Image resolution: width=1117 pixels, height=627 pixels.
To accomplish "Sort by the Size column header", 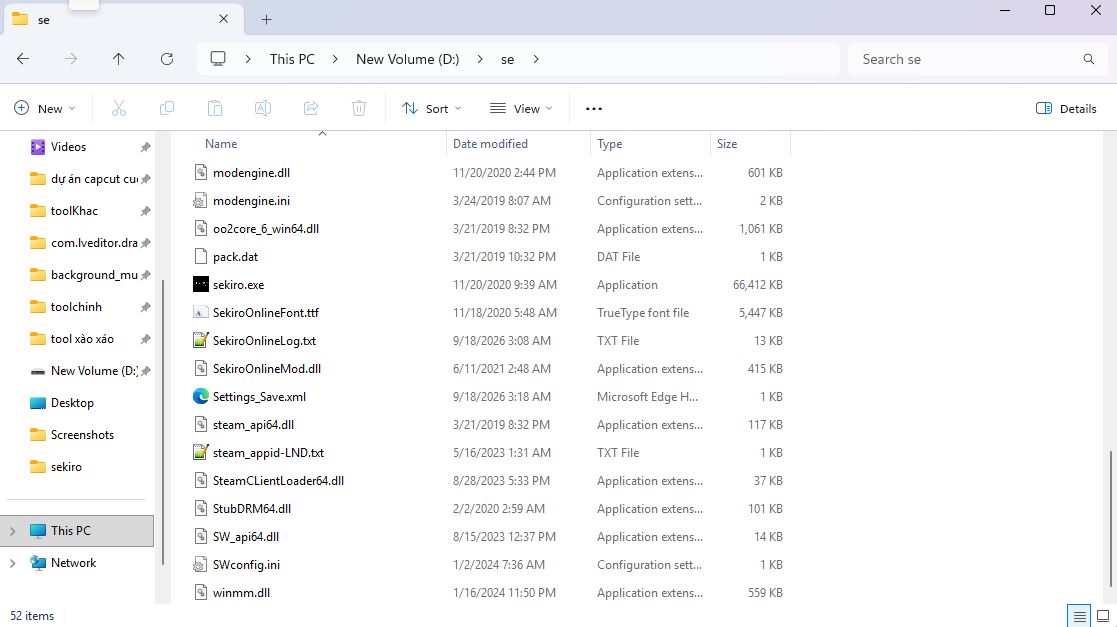I will (x=727, y=143).
